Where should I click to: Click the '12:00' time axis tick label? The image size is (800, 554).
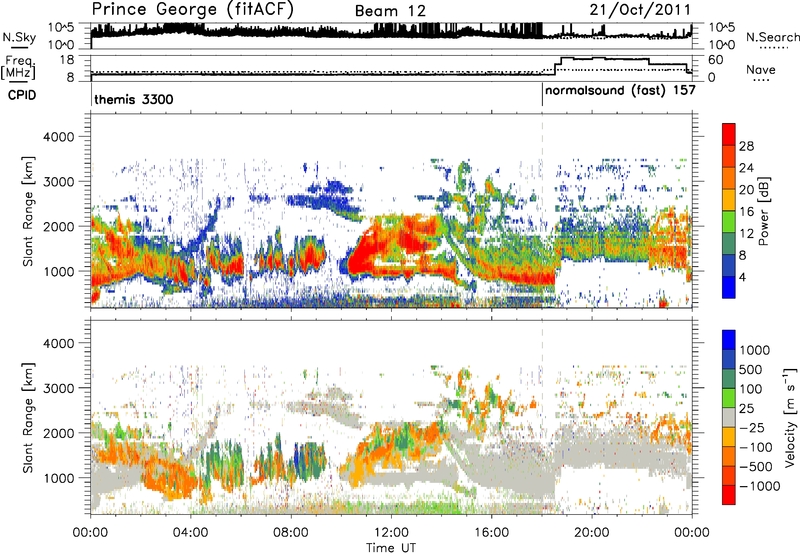391,533
